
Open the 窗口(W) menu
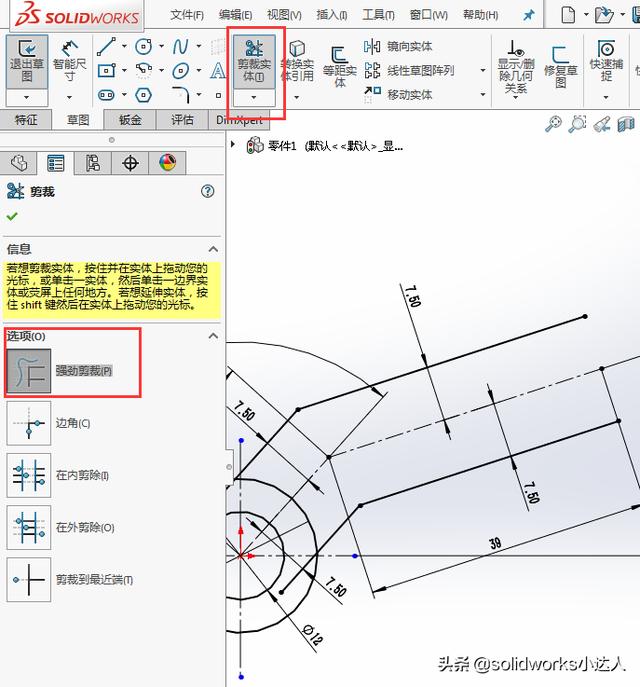tap(428, 15)
